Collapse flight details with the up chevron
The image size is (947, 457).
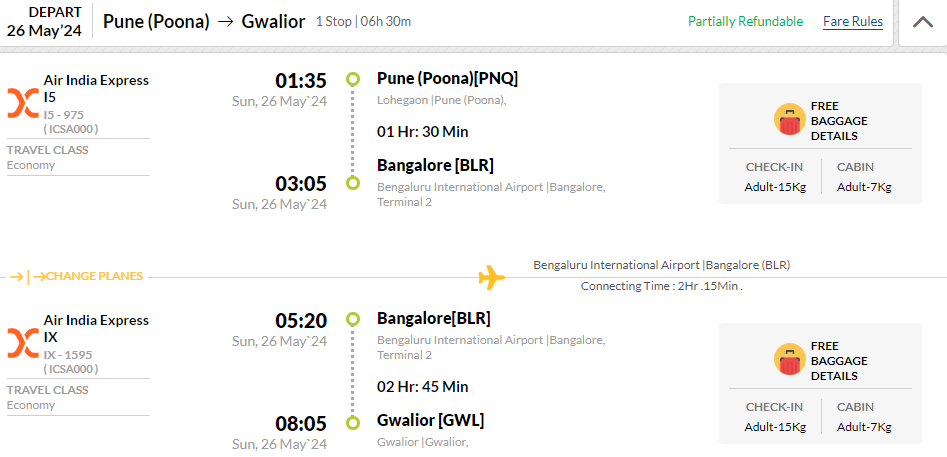pyautogui.click(x=922, y=22)
